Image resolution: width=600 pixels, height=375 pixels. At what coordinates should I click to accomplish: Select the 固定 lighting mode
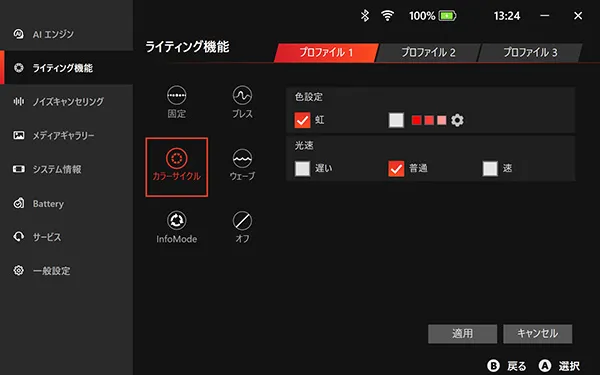coord(176,102)
